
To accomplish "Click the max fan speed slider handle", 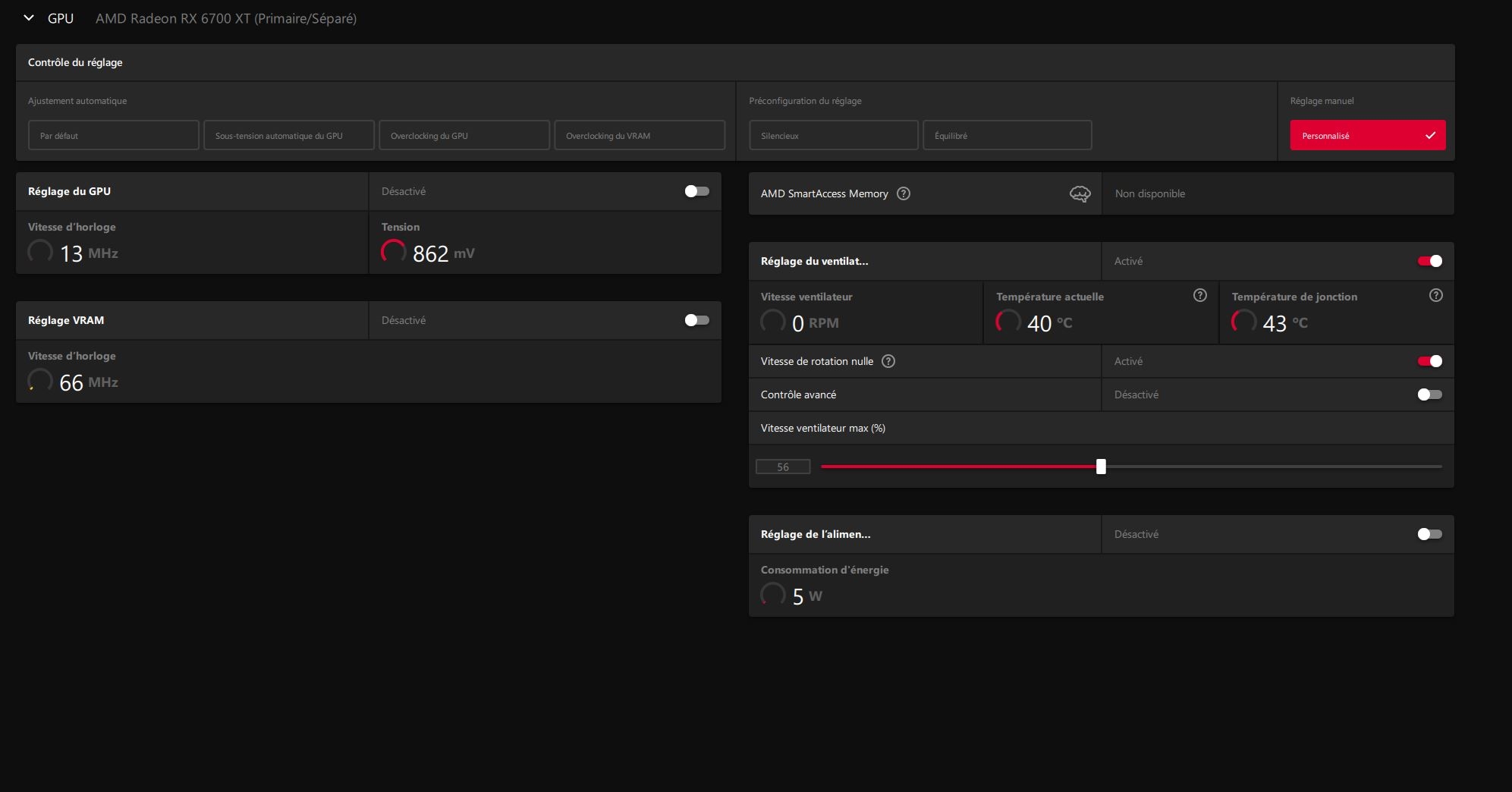I will pos(1101,467).
